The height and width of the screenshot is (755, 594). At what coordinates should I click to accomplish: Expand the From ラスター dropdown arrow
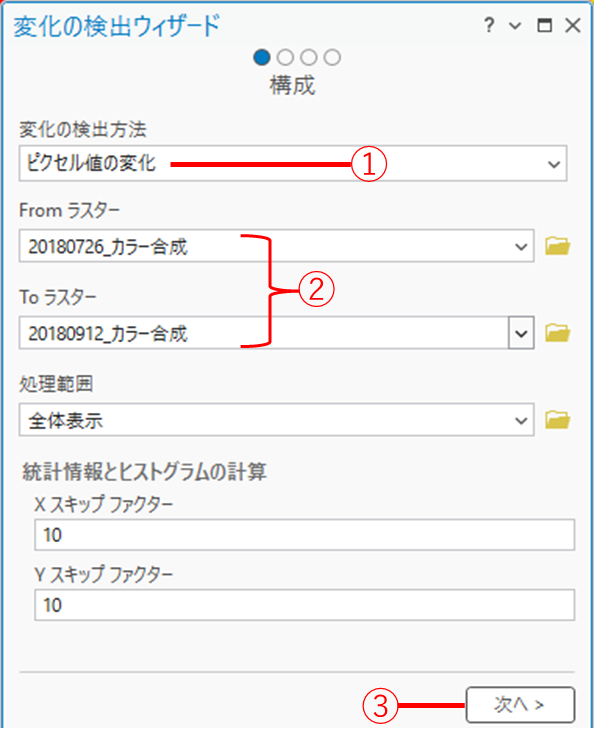click(521, 247)
